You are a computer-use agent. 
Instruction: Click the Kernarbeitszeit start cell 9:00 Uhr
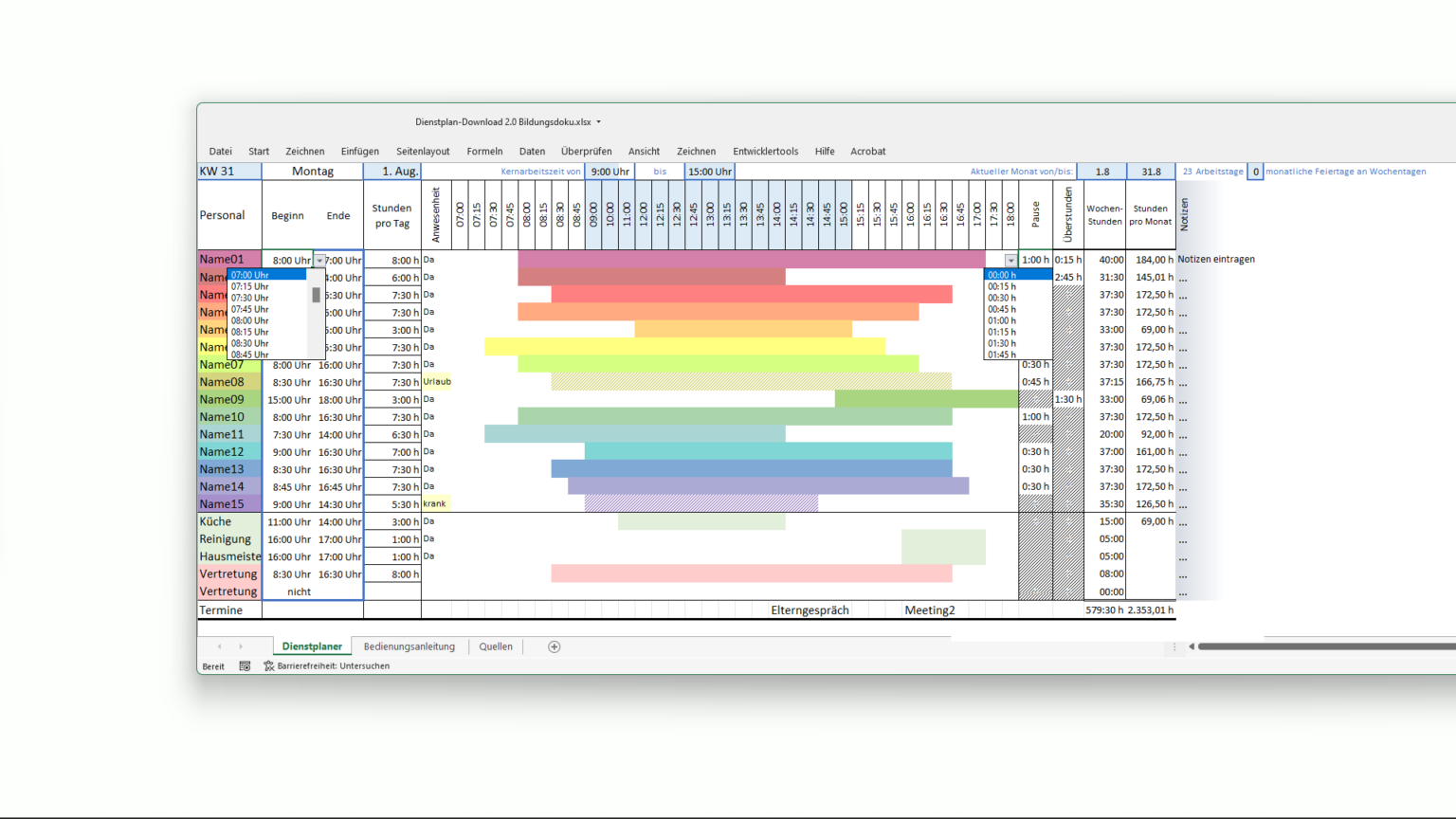(x=610, y=172)
